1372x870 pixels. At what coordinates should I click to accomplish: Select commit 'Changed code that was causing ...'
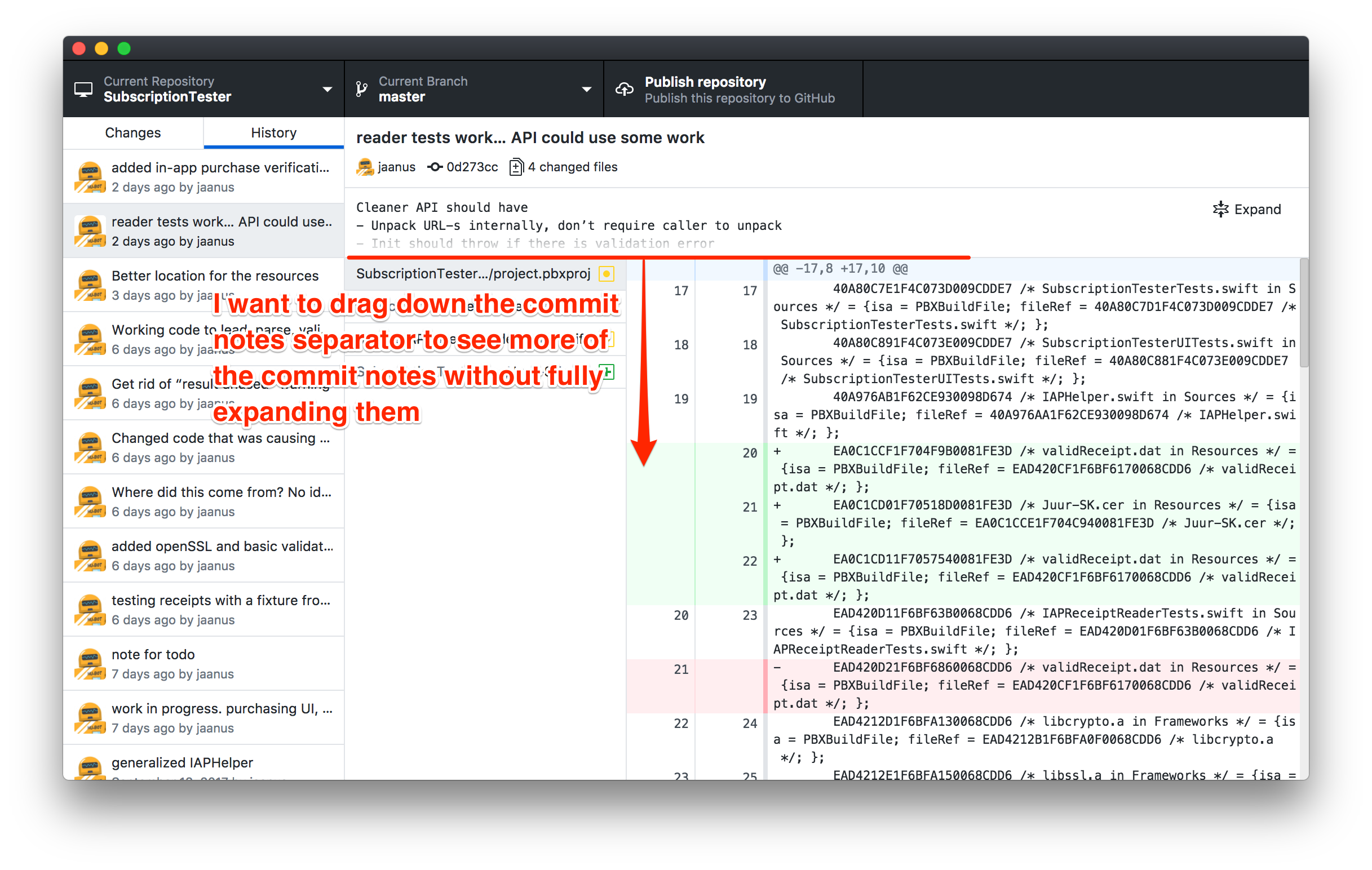(203, 447)
